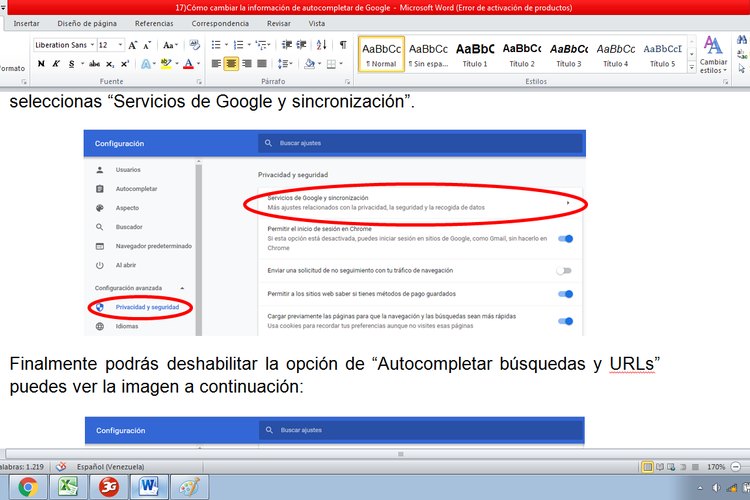The height and width of the screenshot is (500, 750).
Task: Apply red font color
Action: [189, 64]
